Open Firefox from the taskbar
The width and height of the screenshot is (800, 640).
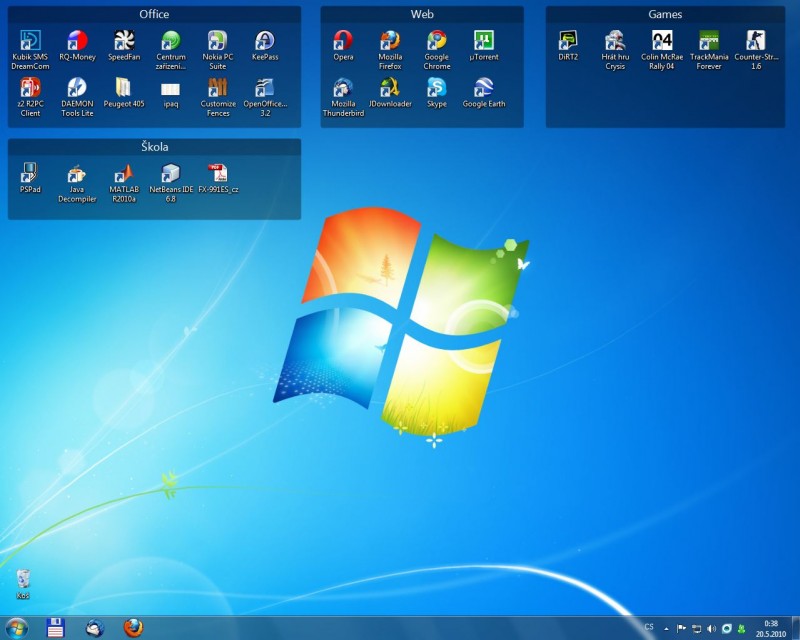133,627
